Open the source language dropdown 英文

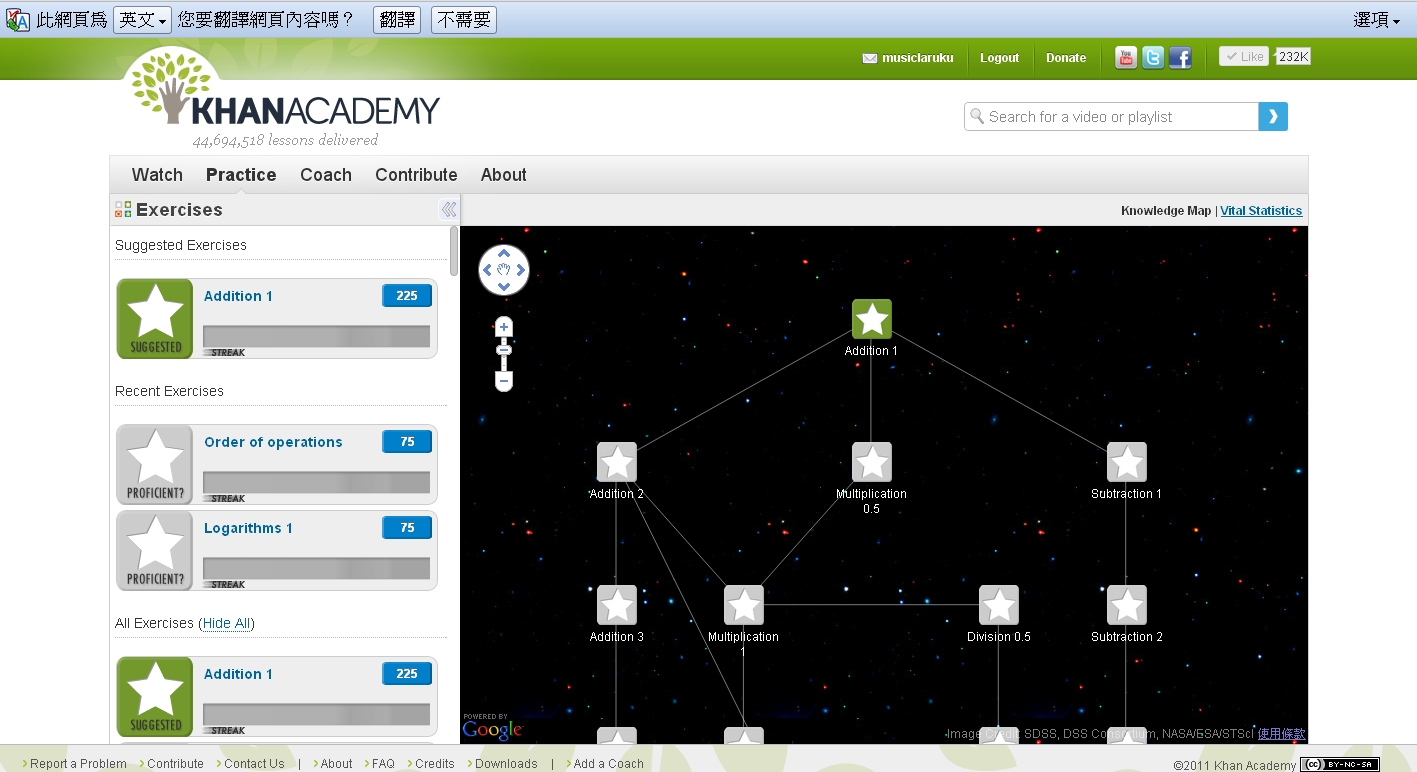(142, 19)
